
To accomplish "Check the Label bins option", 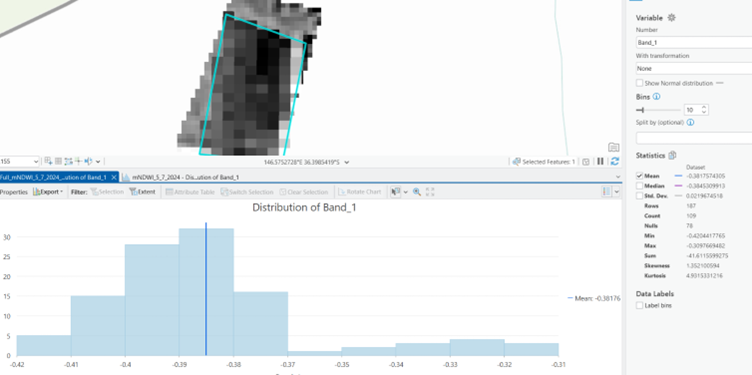I will pyautogui.click(x=639, y=305).
